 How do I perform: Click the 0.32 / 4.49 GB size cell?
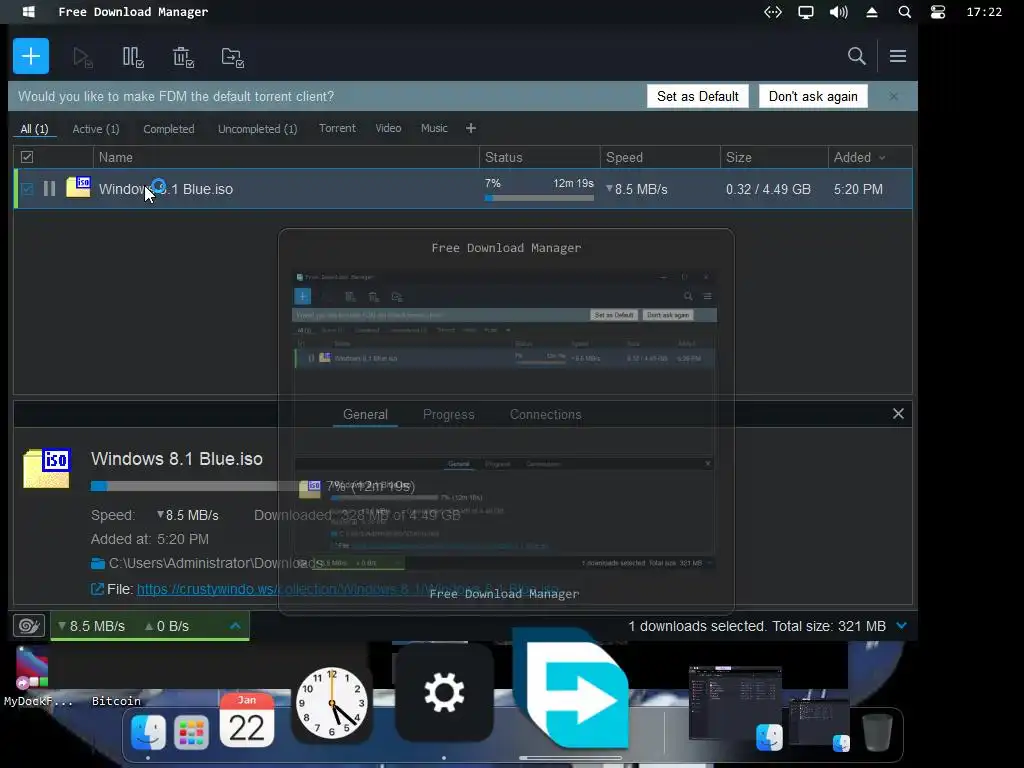768,189
